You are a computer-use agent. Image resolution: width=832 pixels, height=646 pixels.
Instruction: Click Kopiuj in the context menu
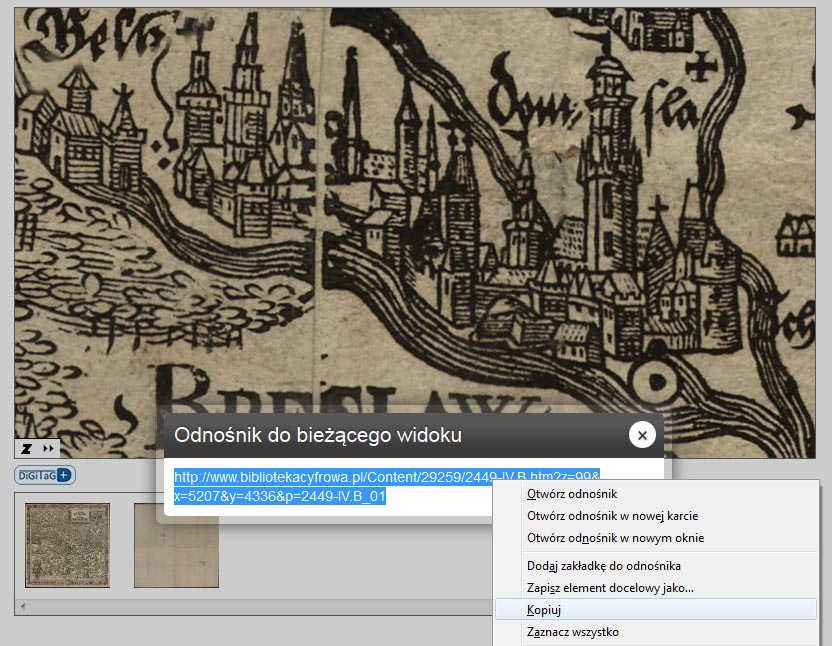(656, 609)
